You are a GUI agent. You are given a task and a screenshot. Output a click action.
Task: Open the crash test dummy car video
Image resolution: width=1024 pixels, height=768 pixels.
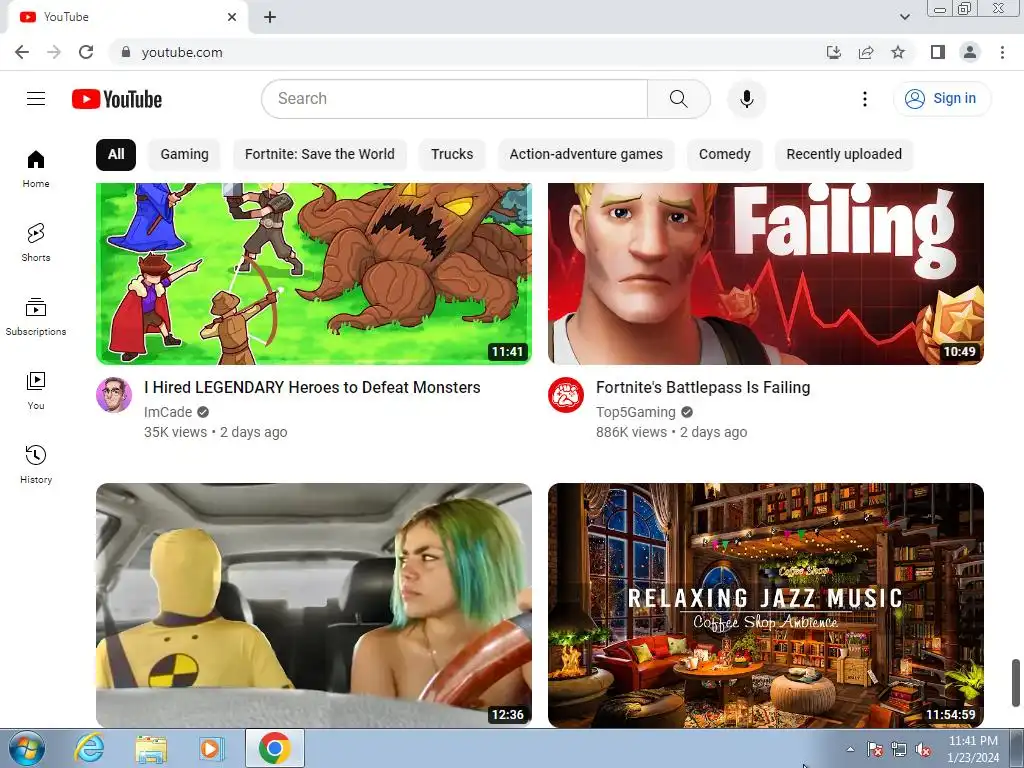[313, 605]
